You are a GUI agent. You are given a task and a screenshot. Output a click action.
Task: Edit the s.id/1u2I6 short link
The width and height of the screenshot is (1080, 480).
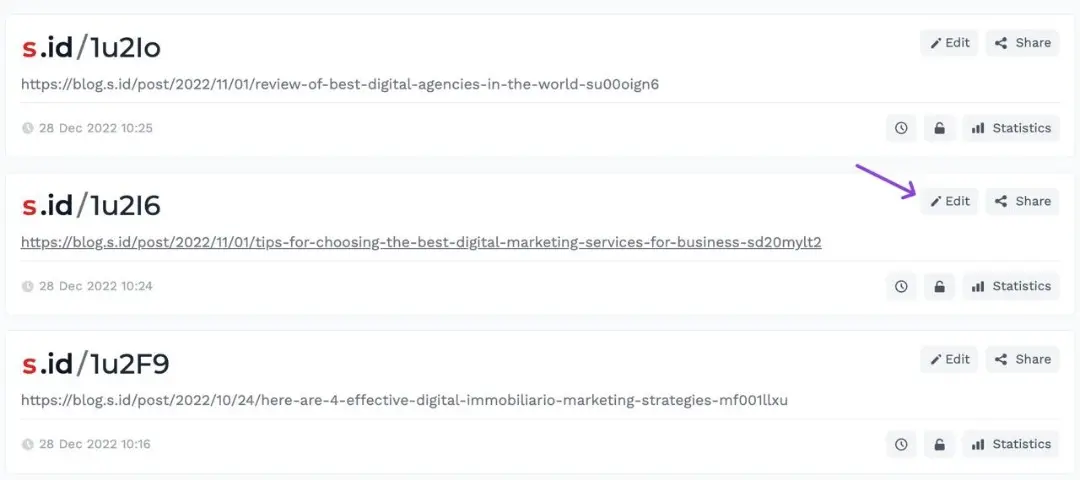(x=949, y=201)
